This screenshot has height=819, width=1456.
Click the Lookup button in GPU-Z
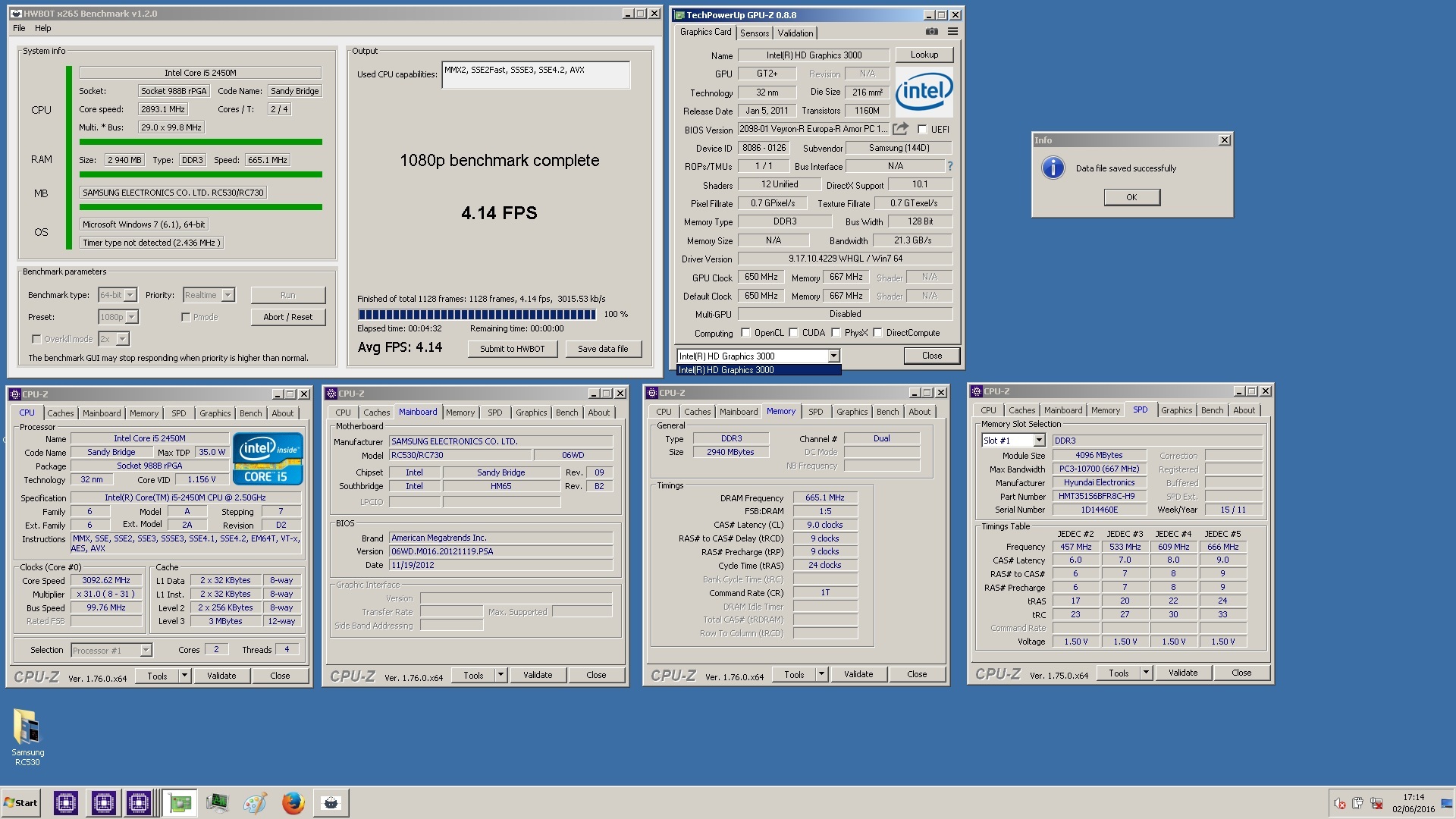pos(924,55)
